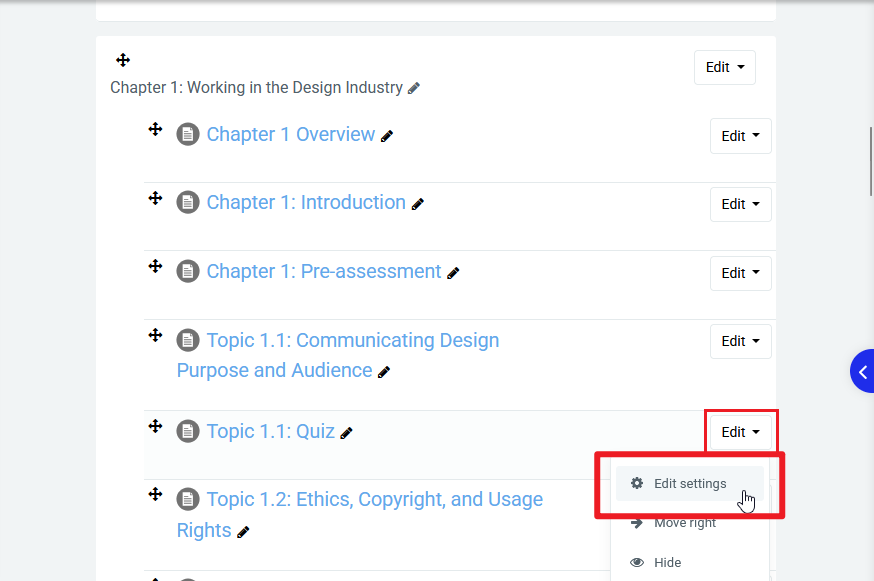Open section Edit dropdown for Chapter 1
The width and height of the screenshot is (874, 581).
725,67
